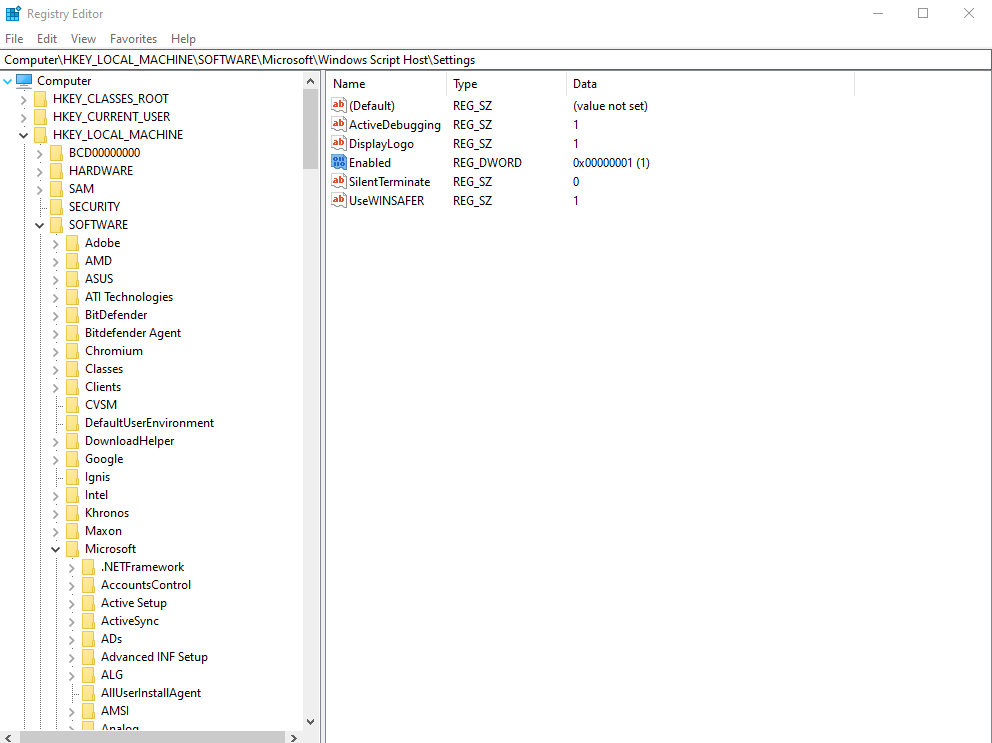Click the (Default) string value icon
Screen dimensions: 992x743
tap(339, 106)
